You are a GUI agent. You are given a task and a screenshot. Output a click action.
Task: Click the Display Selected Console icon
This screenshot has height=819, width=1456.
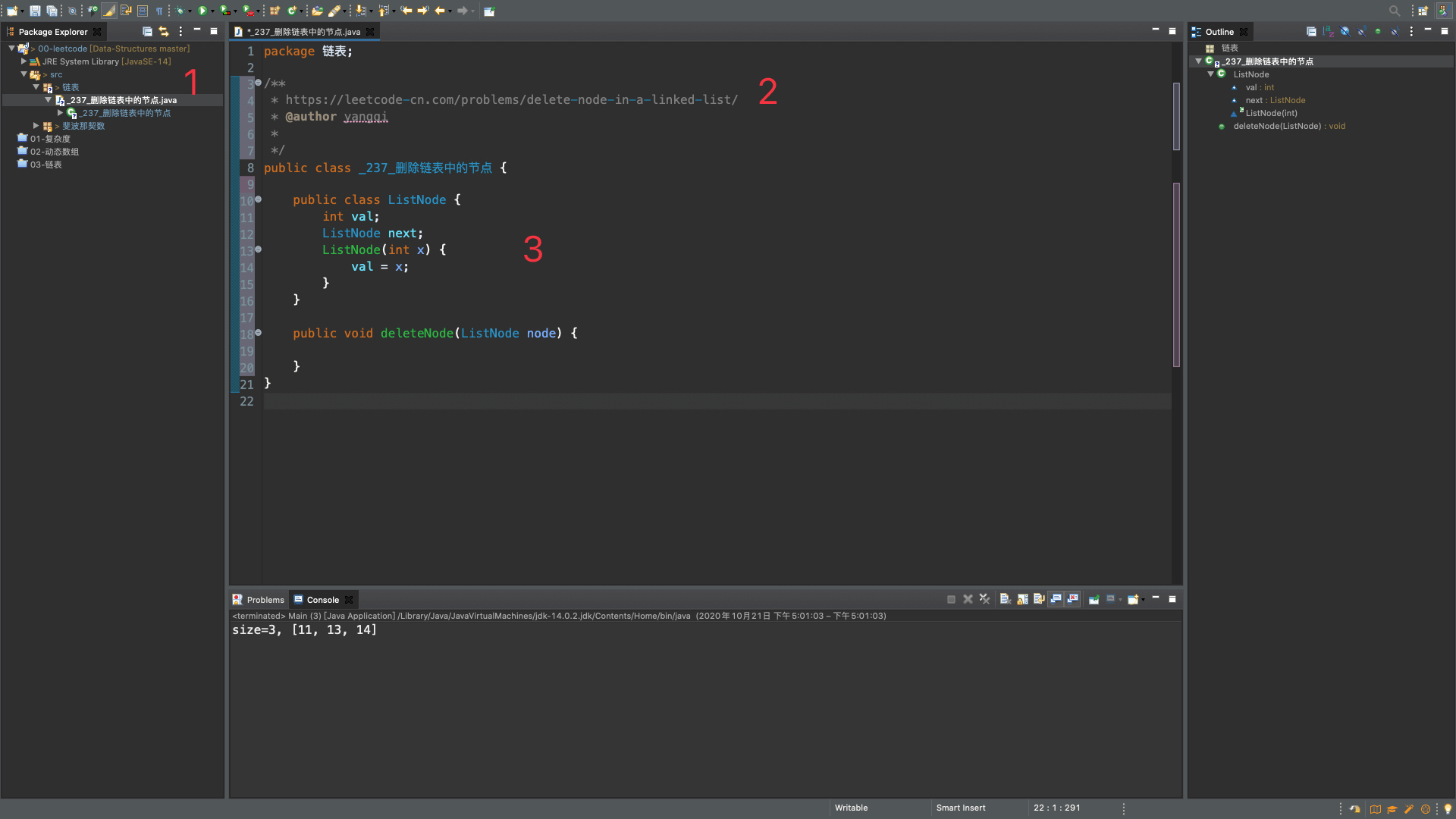click(1109, 599)
